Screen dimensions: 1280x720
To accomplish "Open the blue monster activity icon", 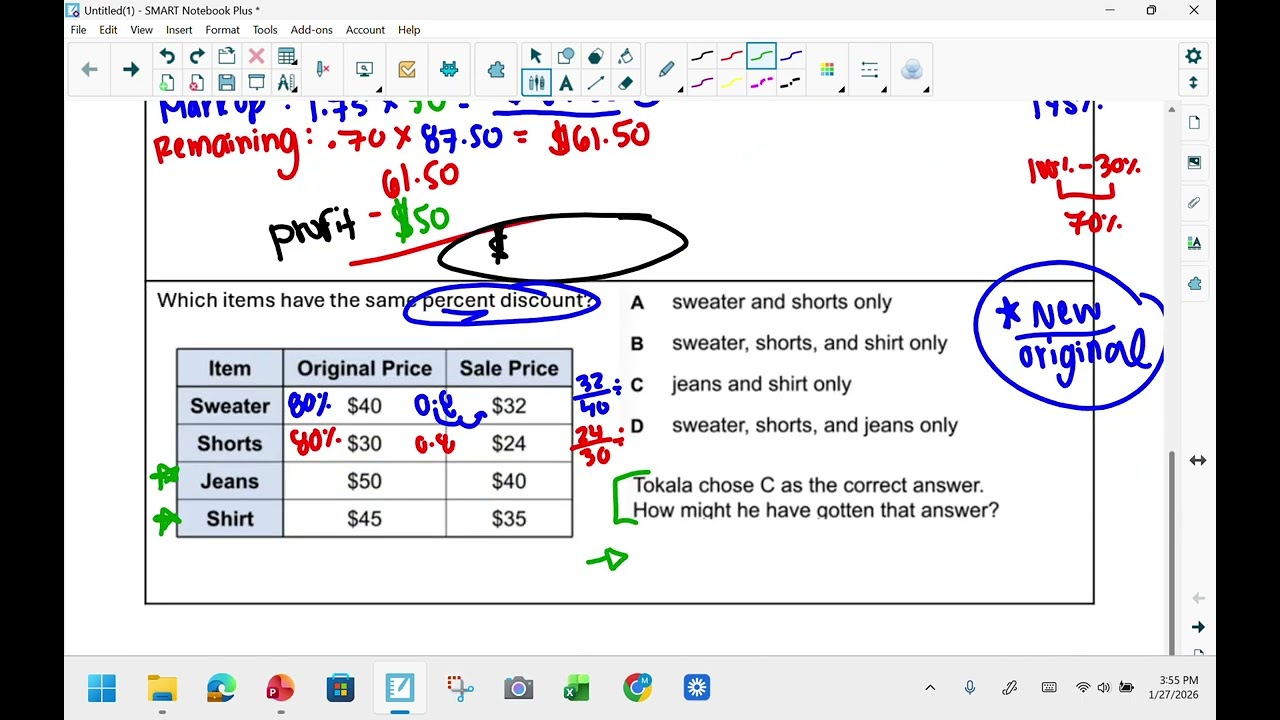I will click(x=449, y=69).
